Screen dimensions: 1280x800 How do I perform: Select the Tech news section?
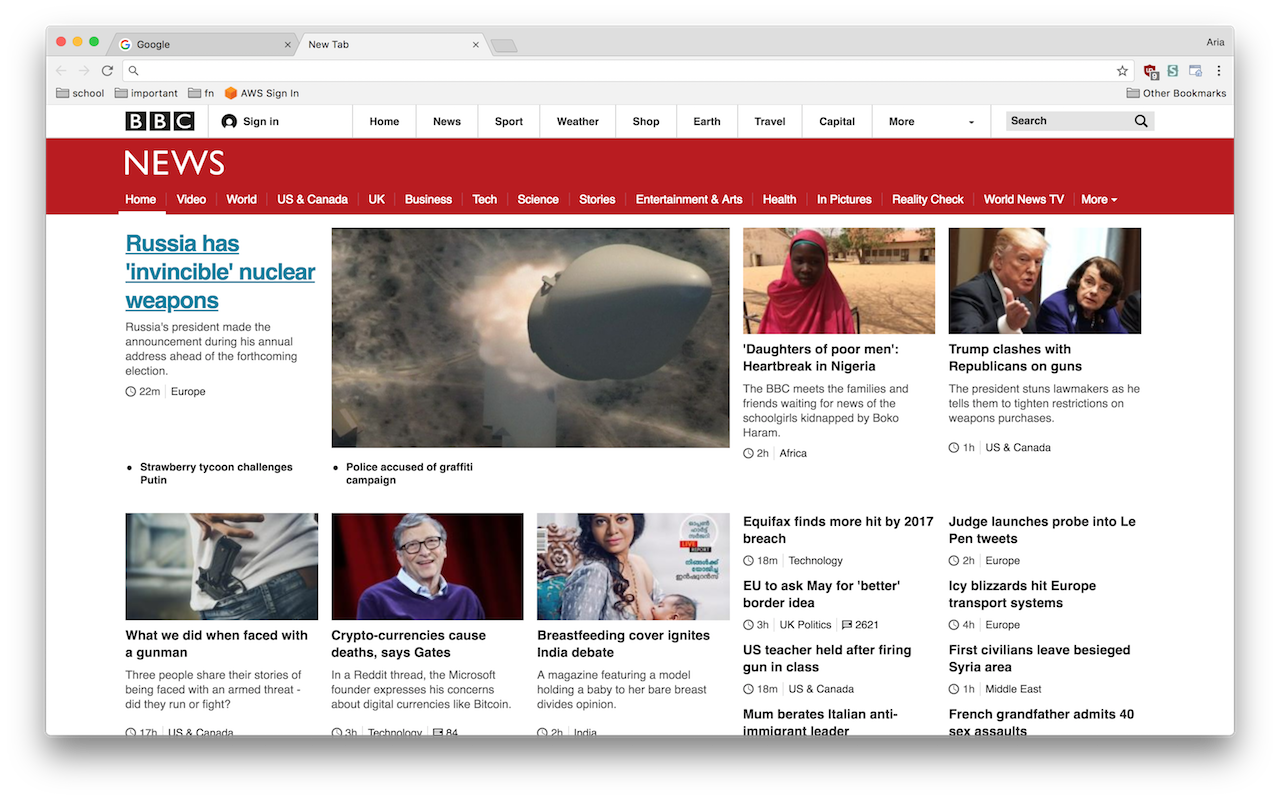[x=484, y=199]
